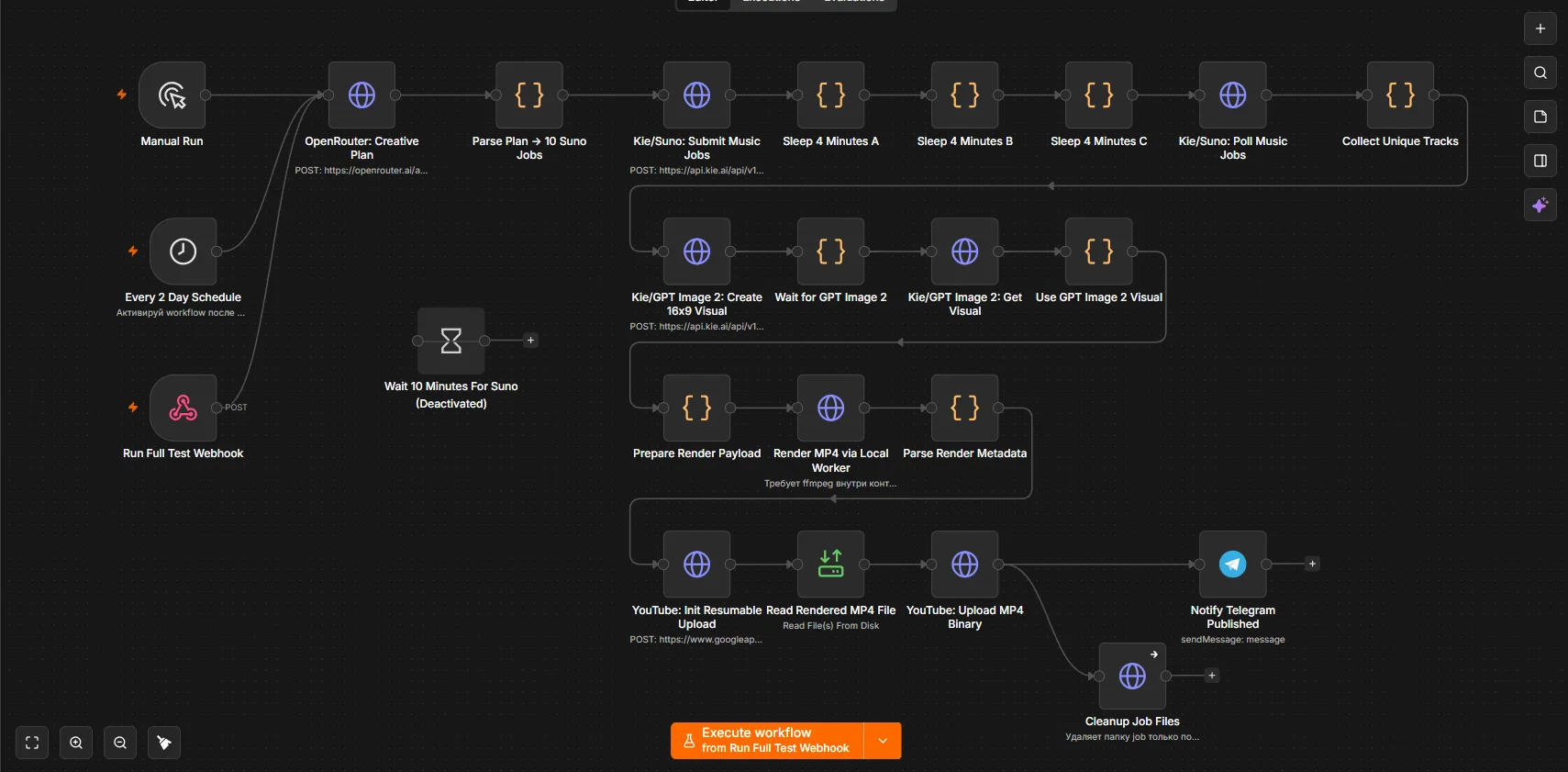
Task: Select Kie/GPT Image 2: Get Visual node
Action: (964, 252)
